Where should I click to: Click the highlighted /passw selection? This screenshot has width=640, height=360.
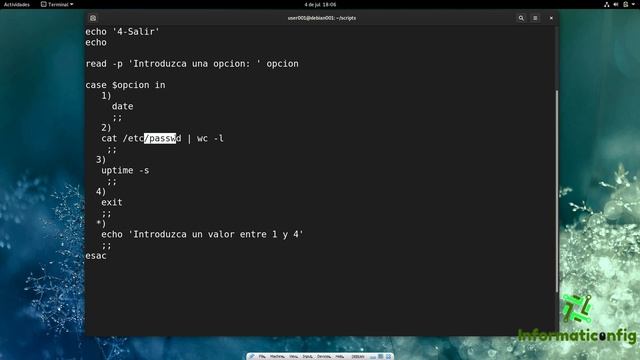pyautogui.click(x=160, y=138)
